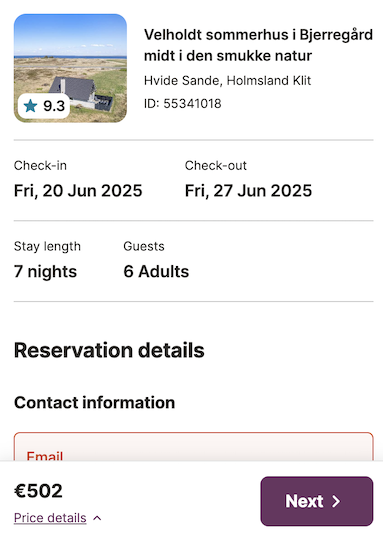Select the check-out date Fri, 27 Jun 2025

coord(248,191)
